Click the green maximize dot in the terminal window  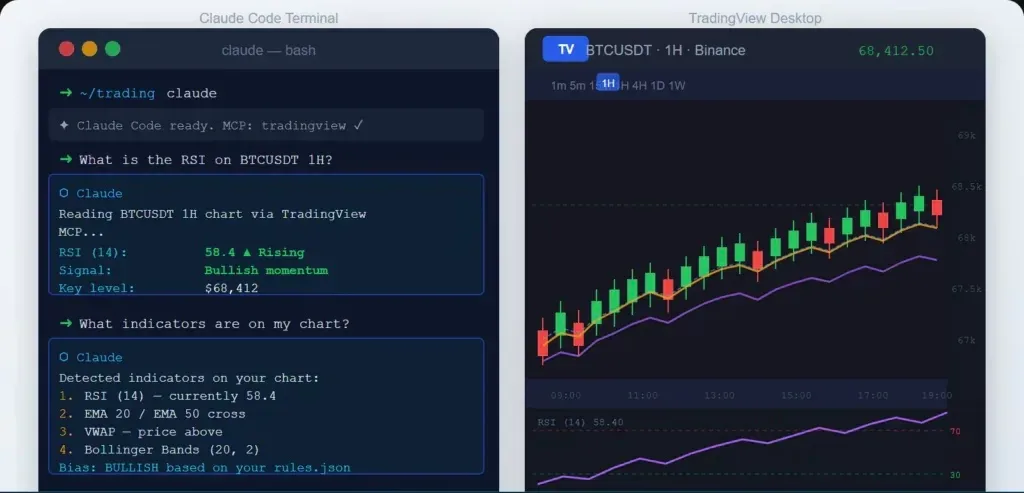point(113,49)
